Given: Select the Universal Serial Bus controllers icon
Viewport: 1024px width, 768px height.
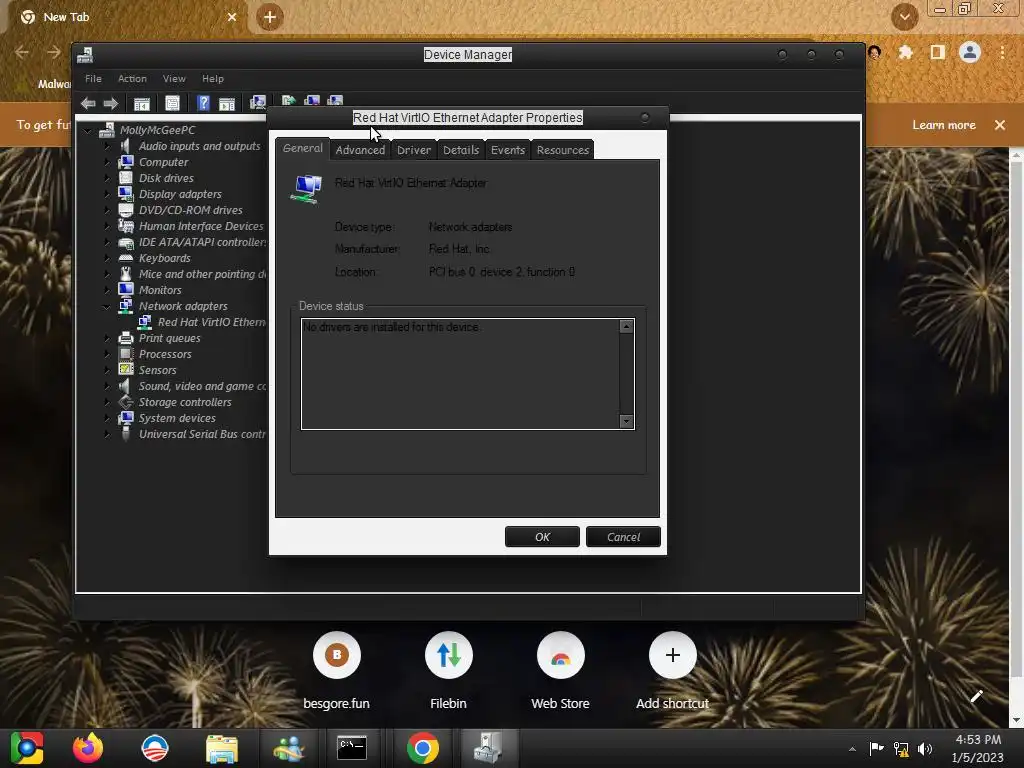Looking at the screenshot, I should [125, 434].
